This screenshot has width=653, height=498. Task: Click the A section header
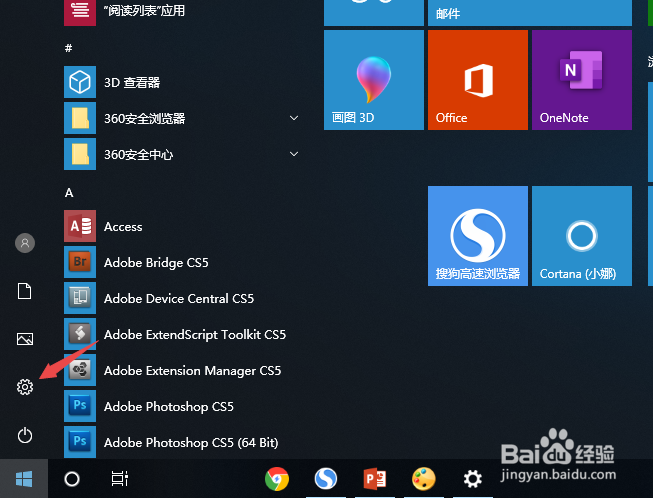pos(69,192)
